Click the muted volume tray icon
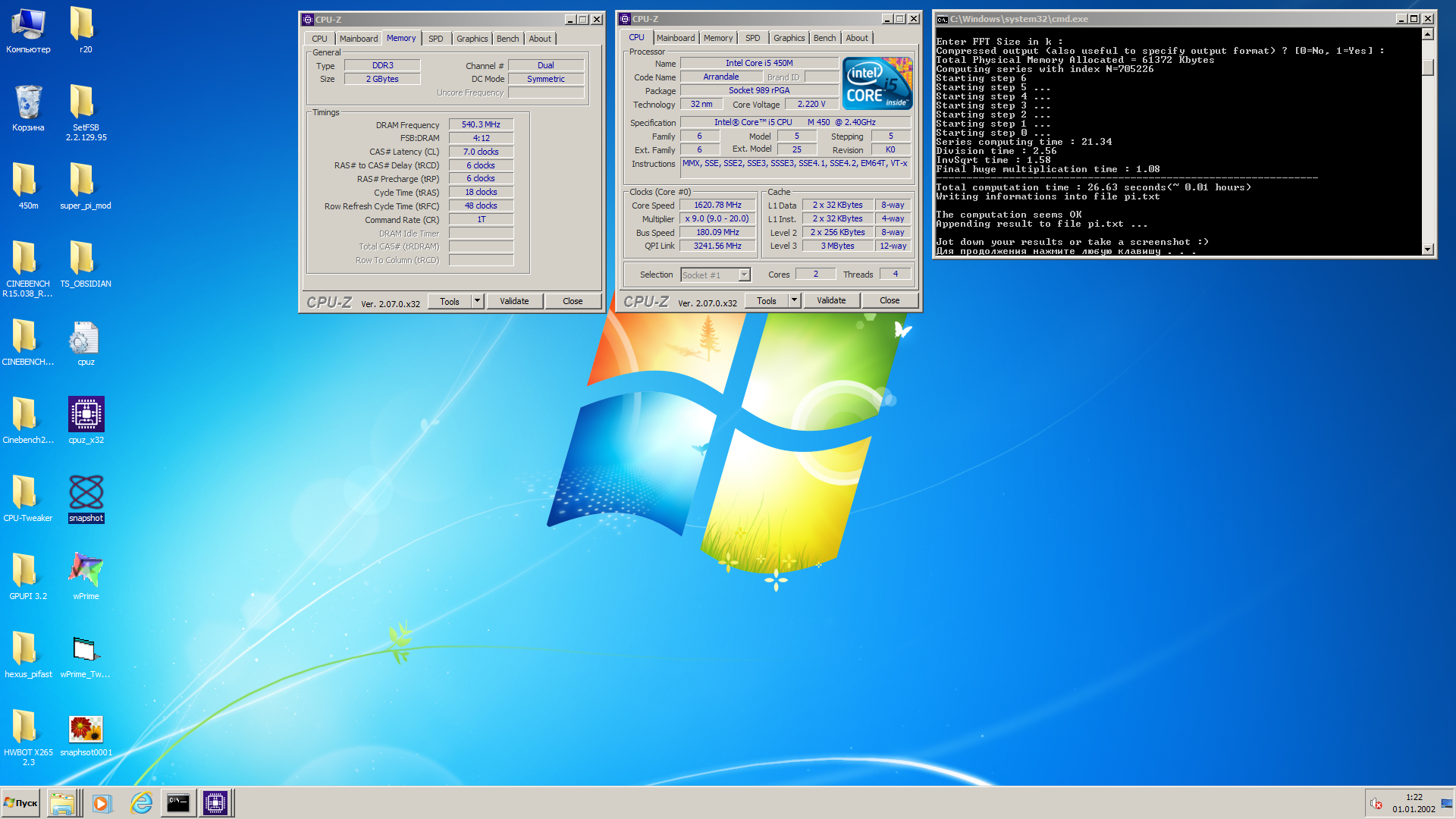 tap(1376, 804)
